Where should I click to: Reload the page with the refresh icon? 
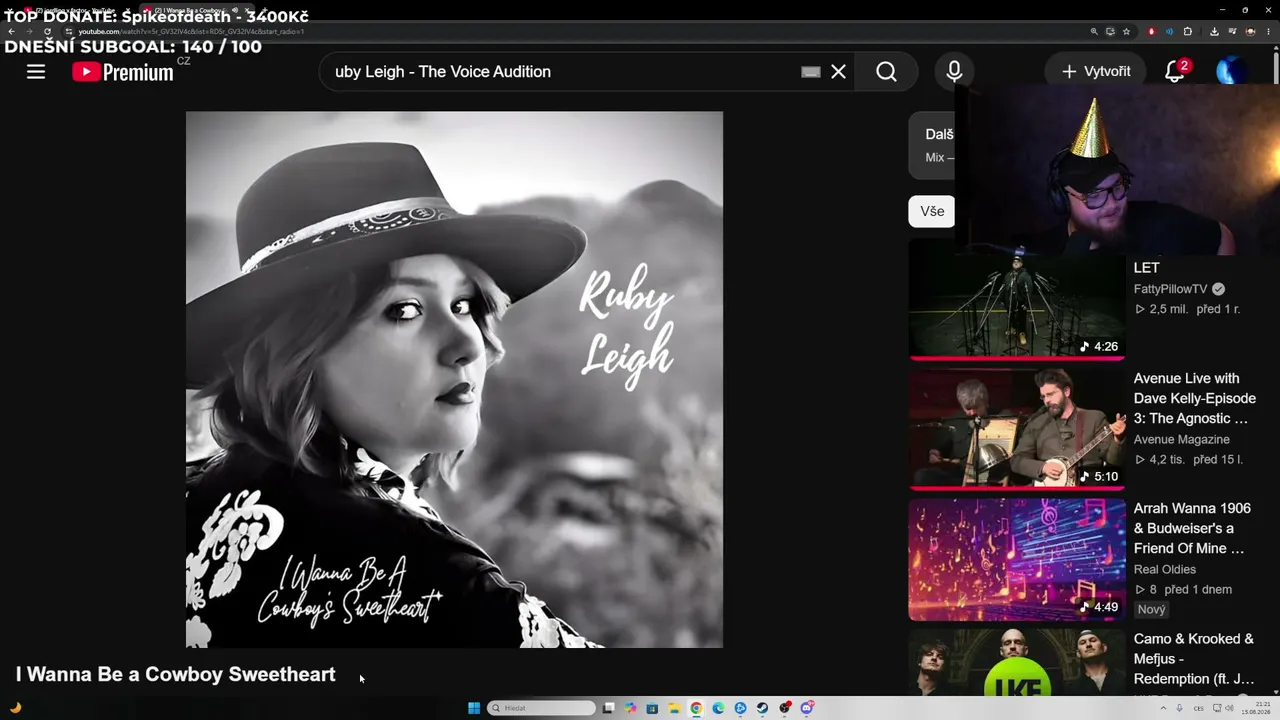pos(47,31)
